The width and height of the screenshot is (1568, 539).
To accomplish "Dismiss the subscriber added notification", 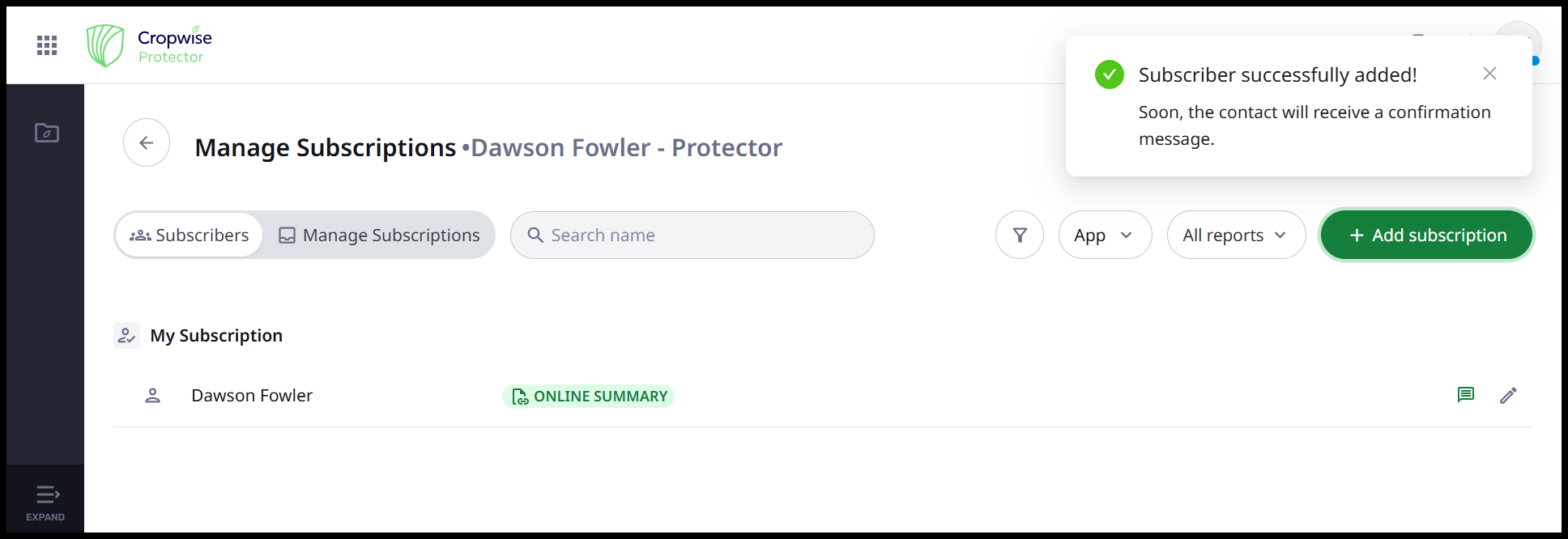I will click(x=1489, y=74).
